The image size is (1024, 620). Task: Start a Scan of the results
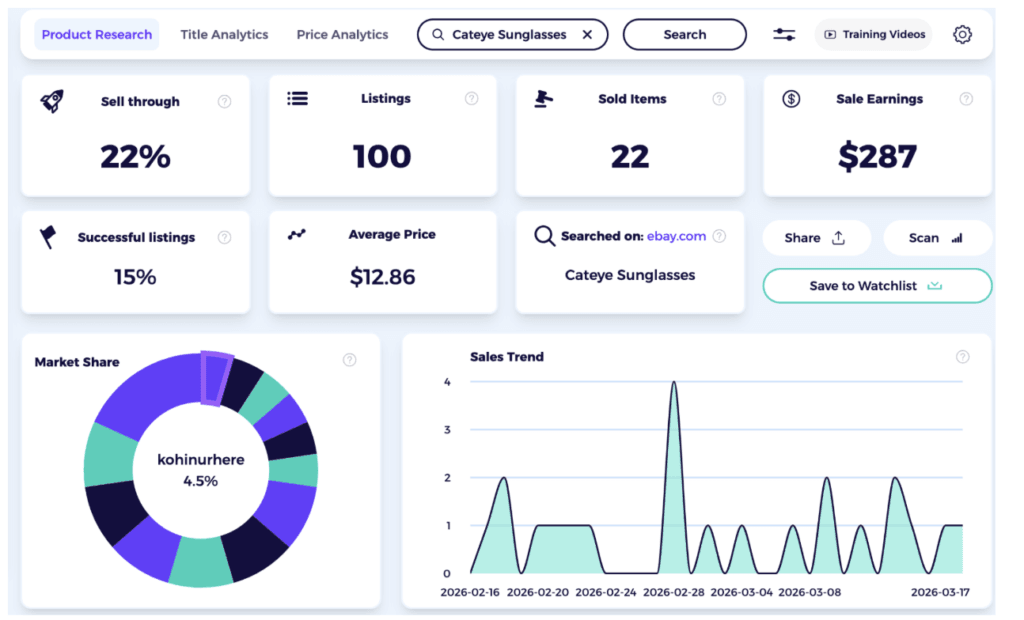[x=936, y=237]
